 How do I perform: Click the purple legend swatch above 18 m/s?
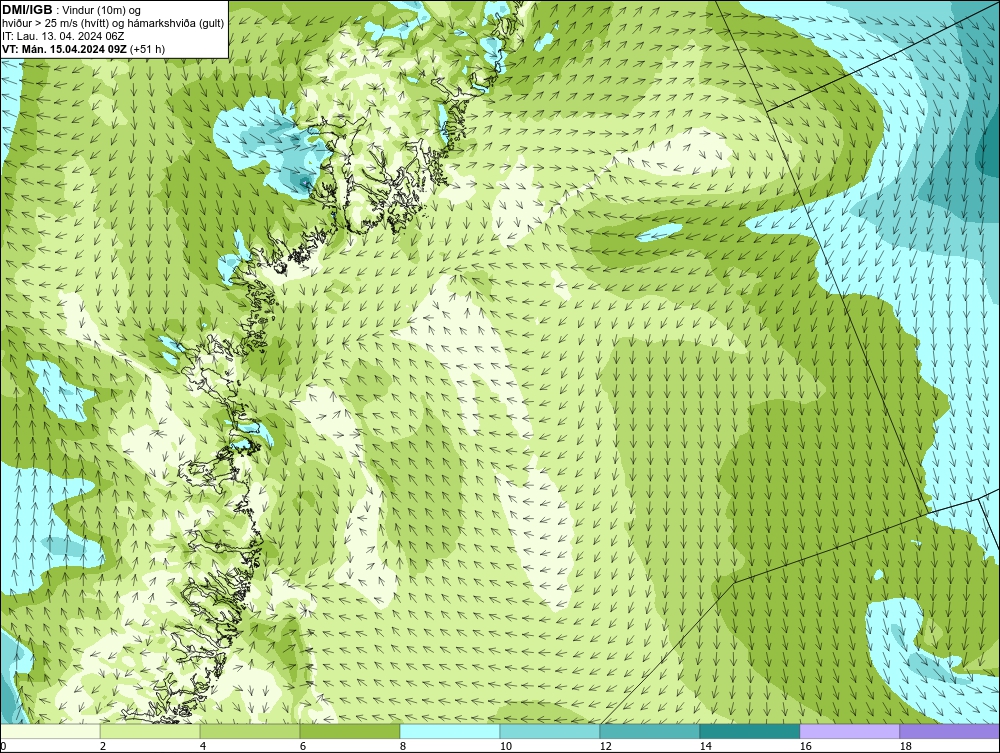coord(950,731)
